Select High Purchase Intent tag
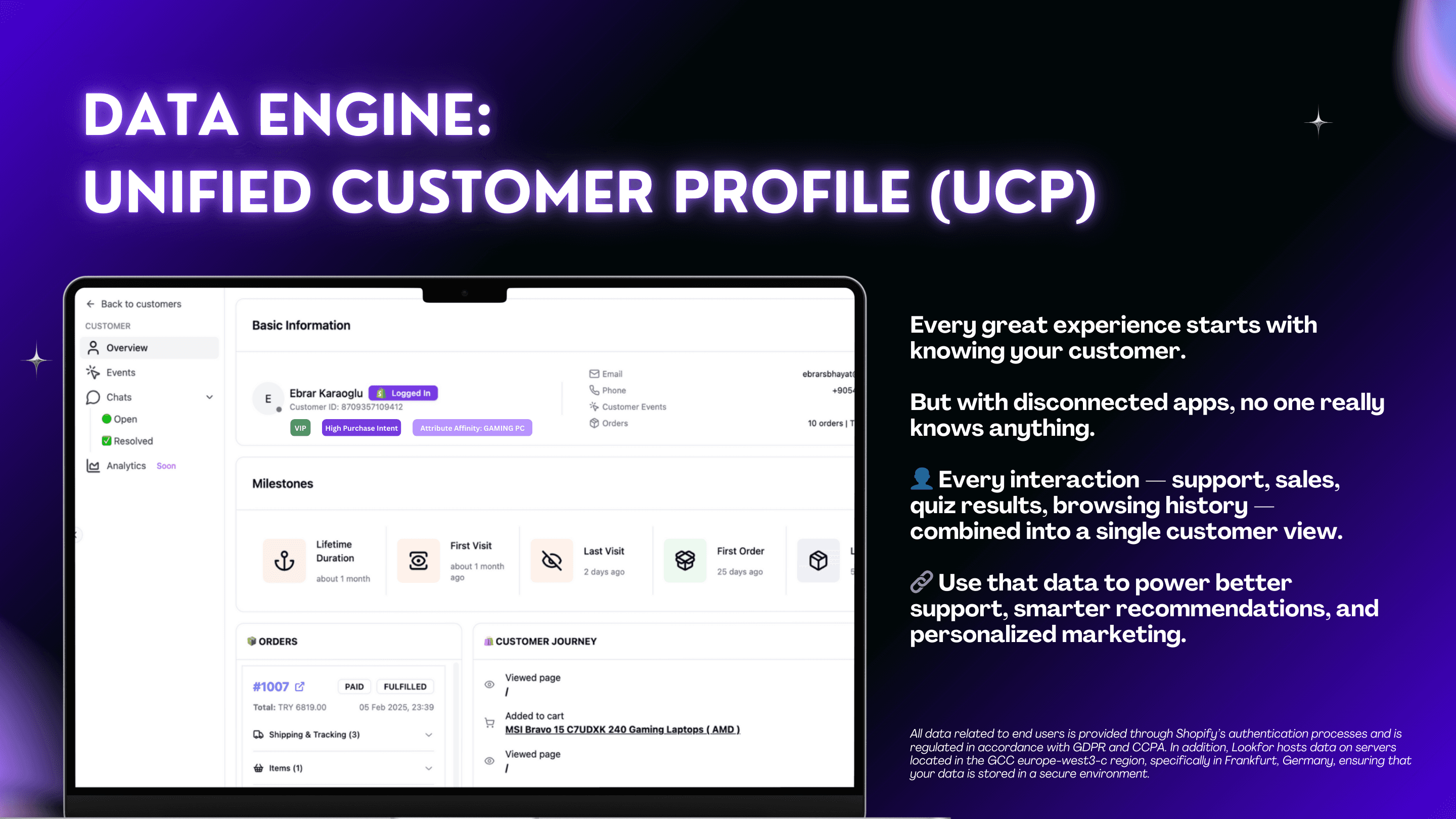Image resolution: width=1456 pixels, height=819 pixels. [361, 428]
